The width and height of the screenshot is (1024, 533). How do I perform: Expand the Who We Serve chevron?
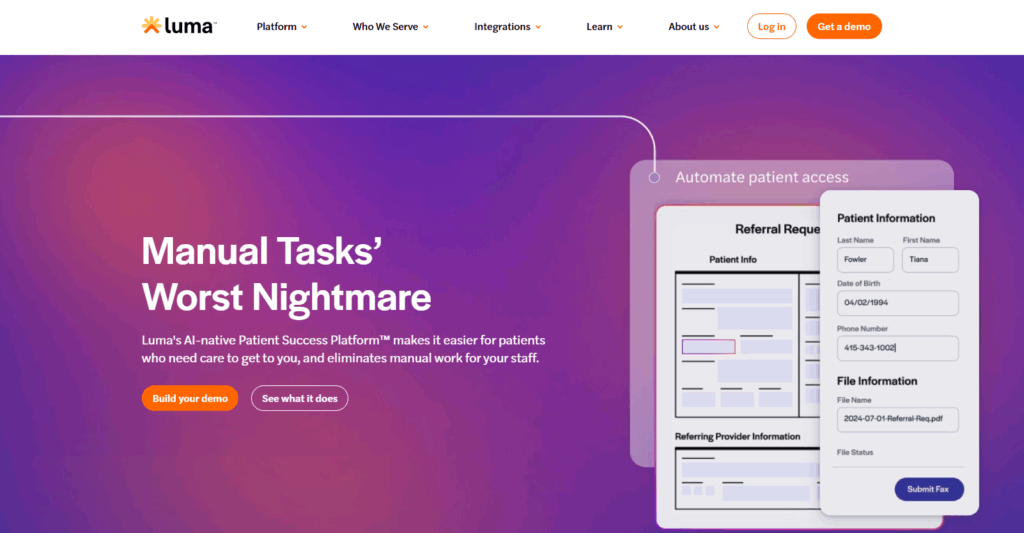click(x=426, y=27)
